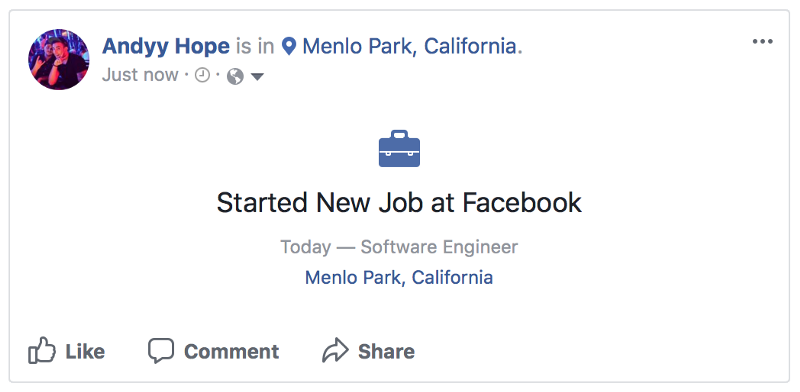Viewport: 800px width, 392px height.
Task: Click the location pin icon before Menlo Park
Action: click(x=289, y=46)
